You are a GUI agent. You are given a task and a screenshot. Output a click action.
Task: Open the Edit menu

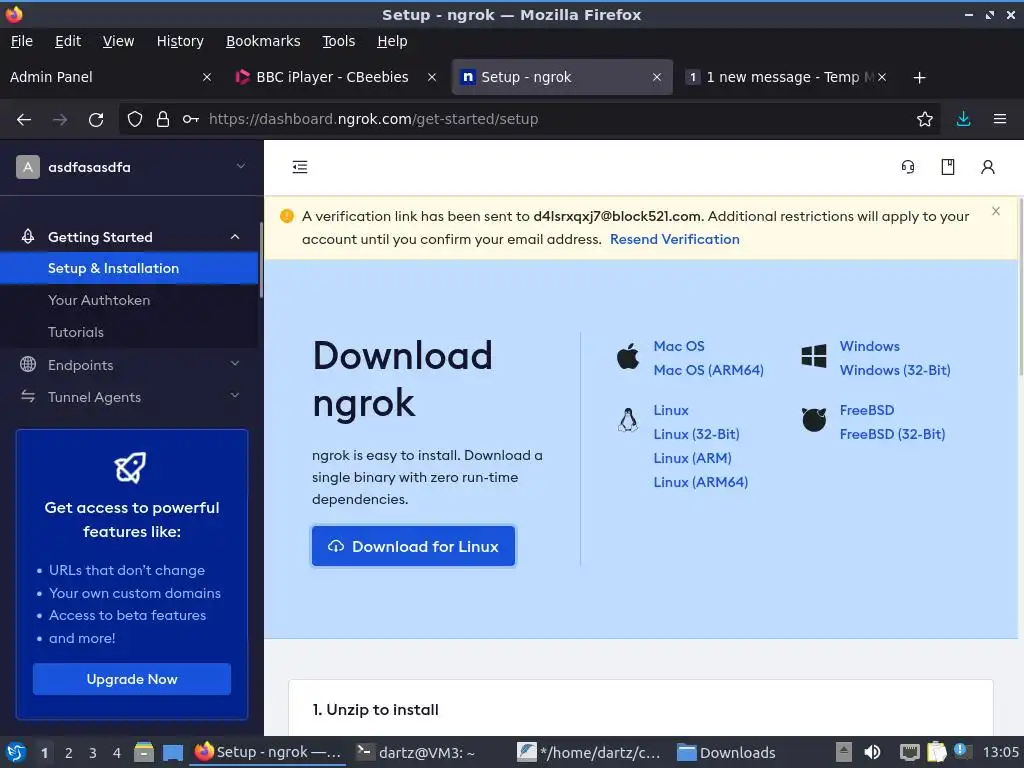(68, 41)
